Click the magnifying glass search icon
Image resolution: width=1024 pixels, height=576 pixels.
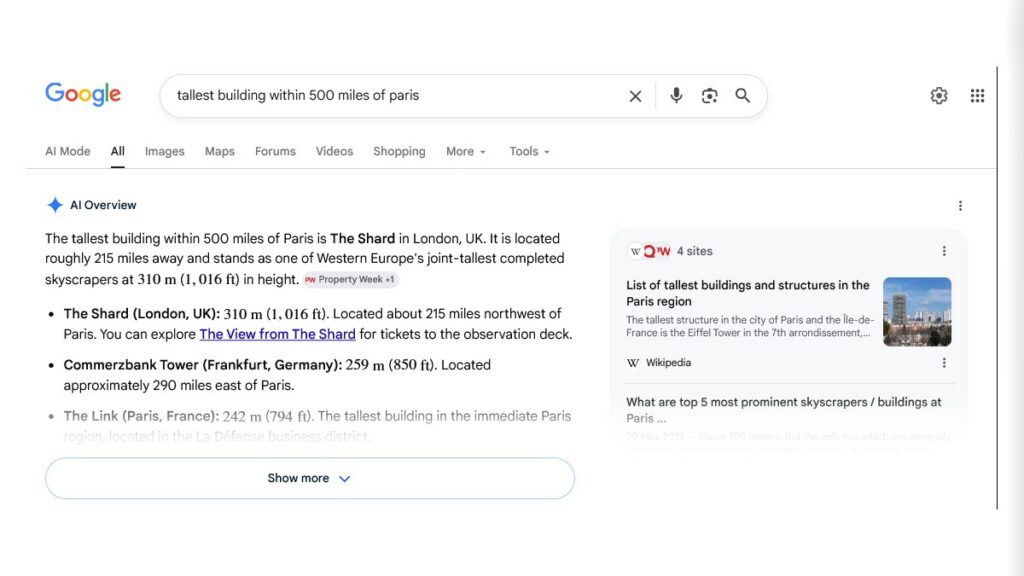click(743, 95)
